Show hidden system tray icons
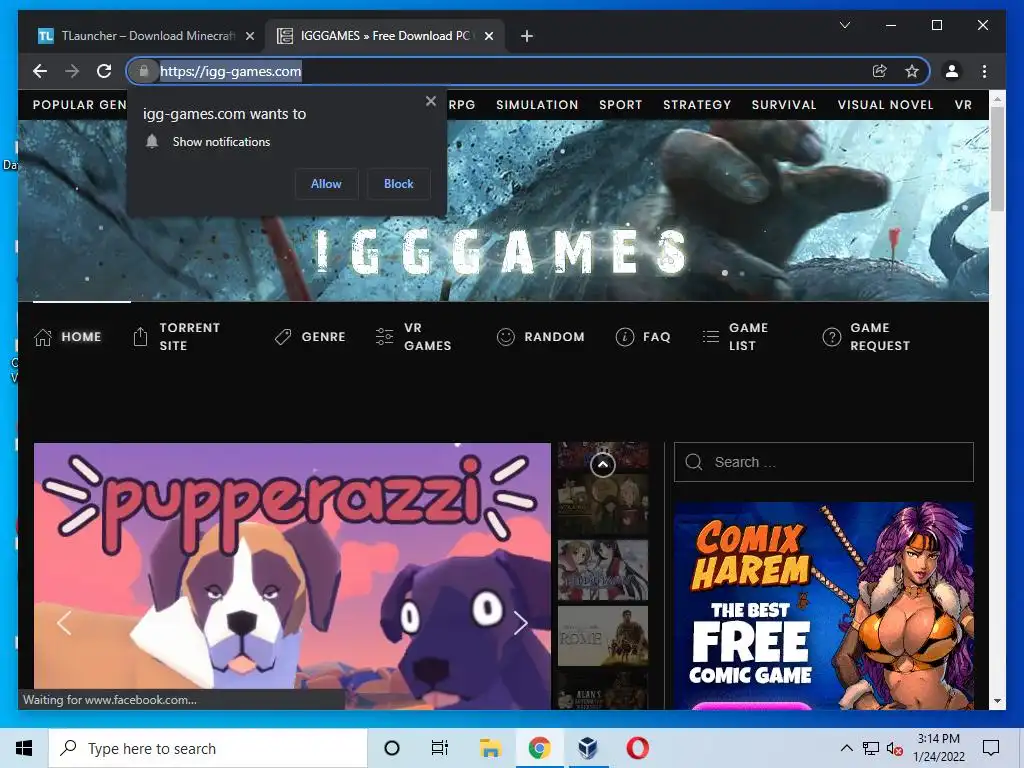 click(x=846, y=748)
